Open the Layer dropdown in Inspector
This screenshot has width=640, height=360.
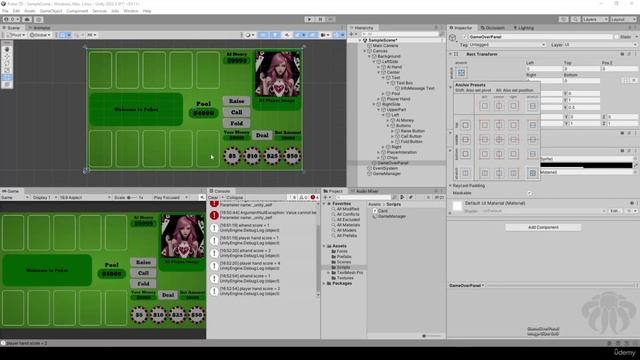click(x=600, y=45)
